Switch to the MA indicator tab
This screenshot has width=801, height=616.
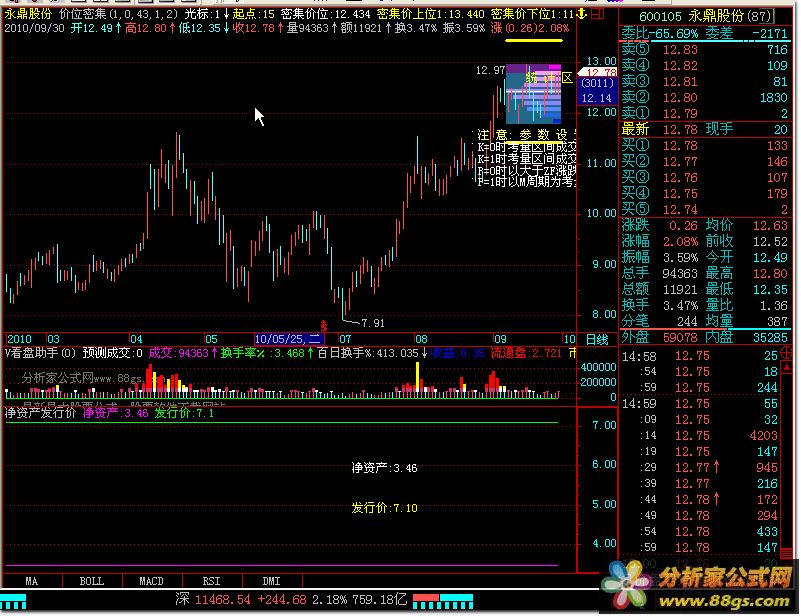pyautogui.click(x=32, y=581)
